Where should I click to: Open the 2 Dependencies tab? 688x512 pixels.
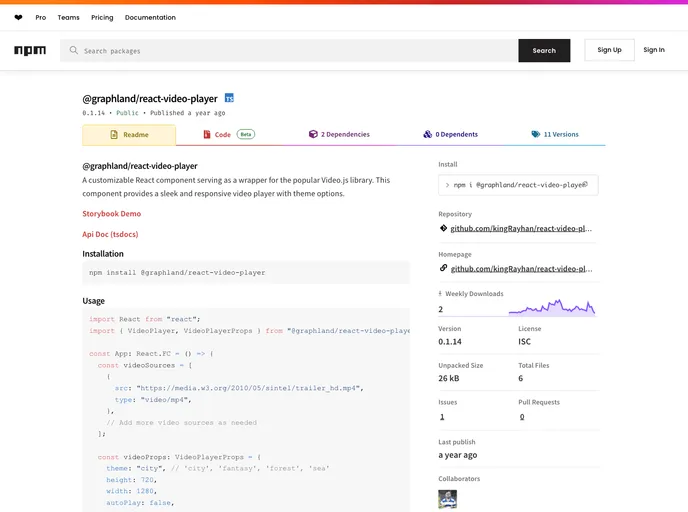(x=339, y=134)
